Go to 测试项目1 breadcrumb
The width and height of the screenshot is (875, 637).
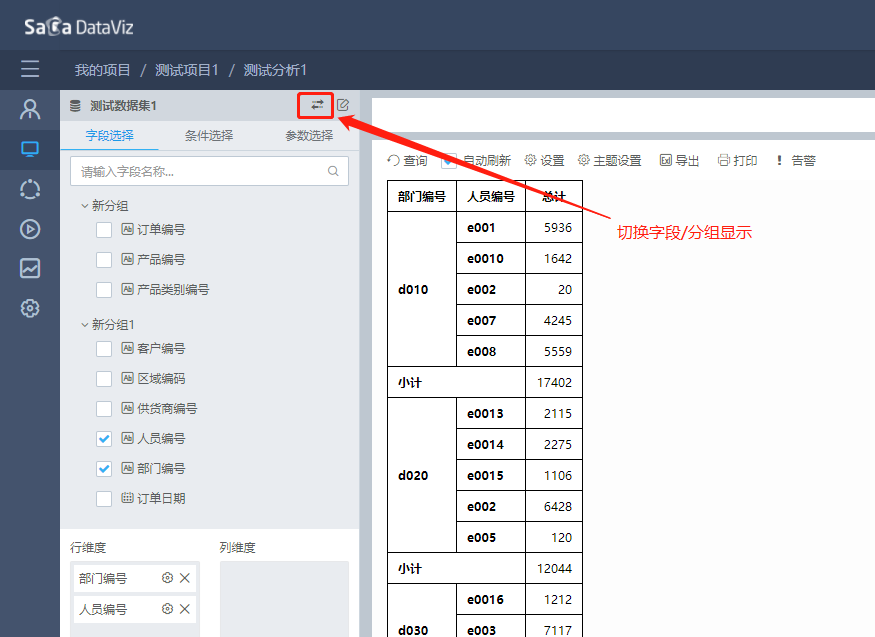187,70
